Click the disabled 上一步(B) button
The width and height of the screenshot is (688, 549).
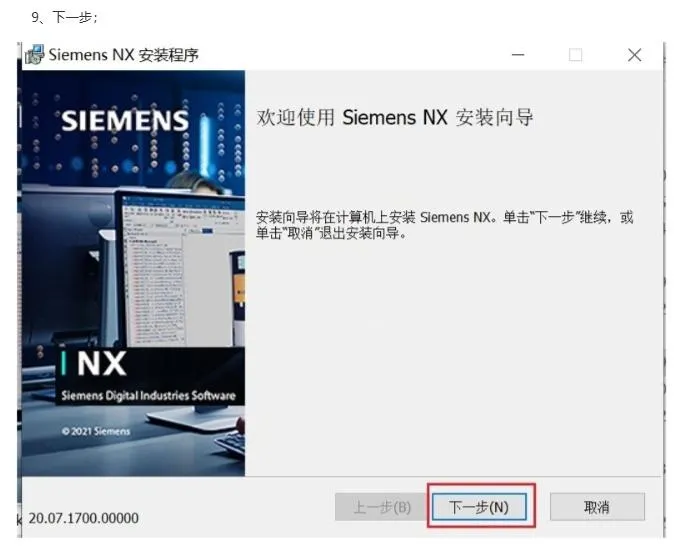381,507
